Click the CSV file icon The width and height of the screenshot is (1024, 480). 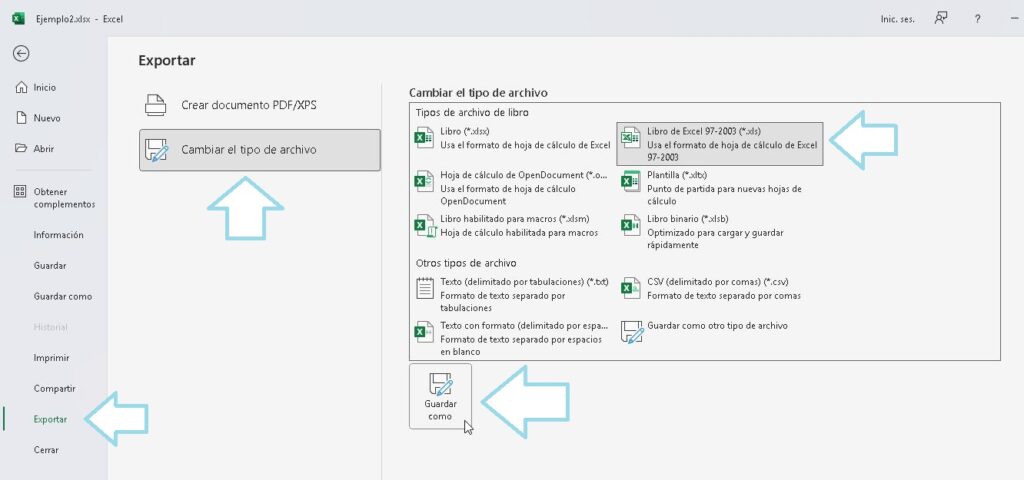[x=630, y=289]
